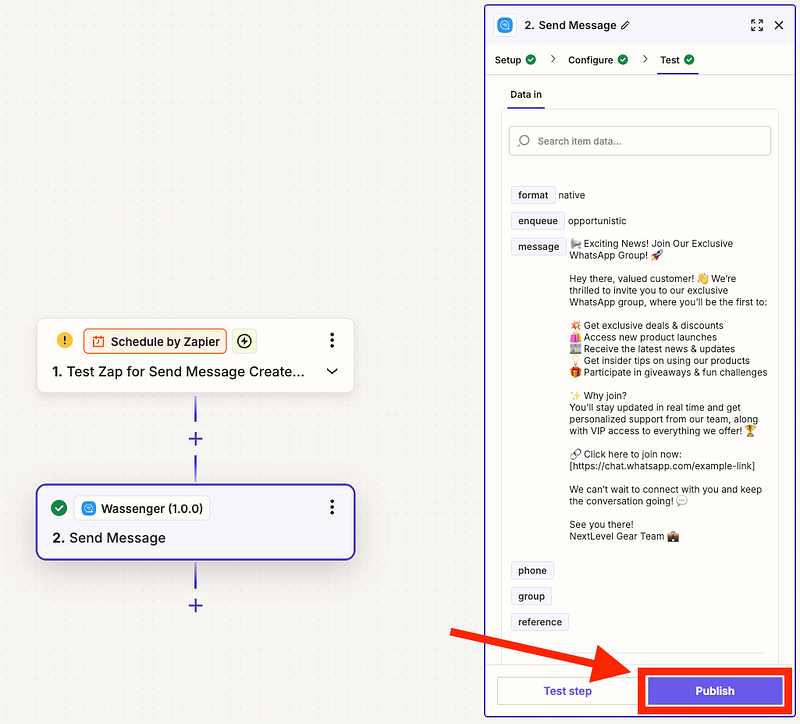The height and width of the screenshot is (724, 800).
Task: Click the Search item data field
Action: [x=640, y=141]
